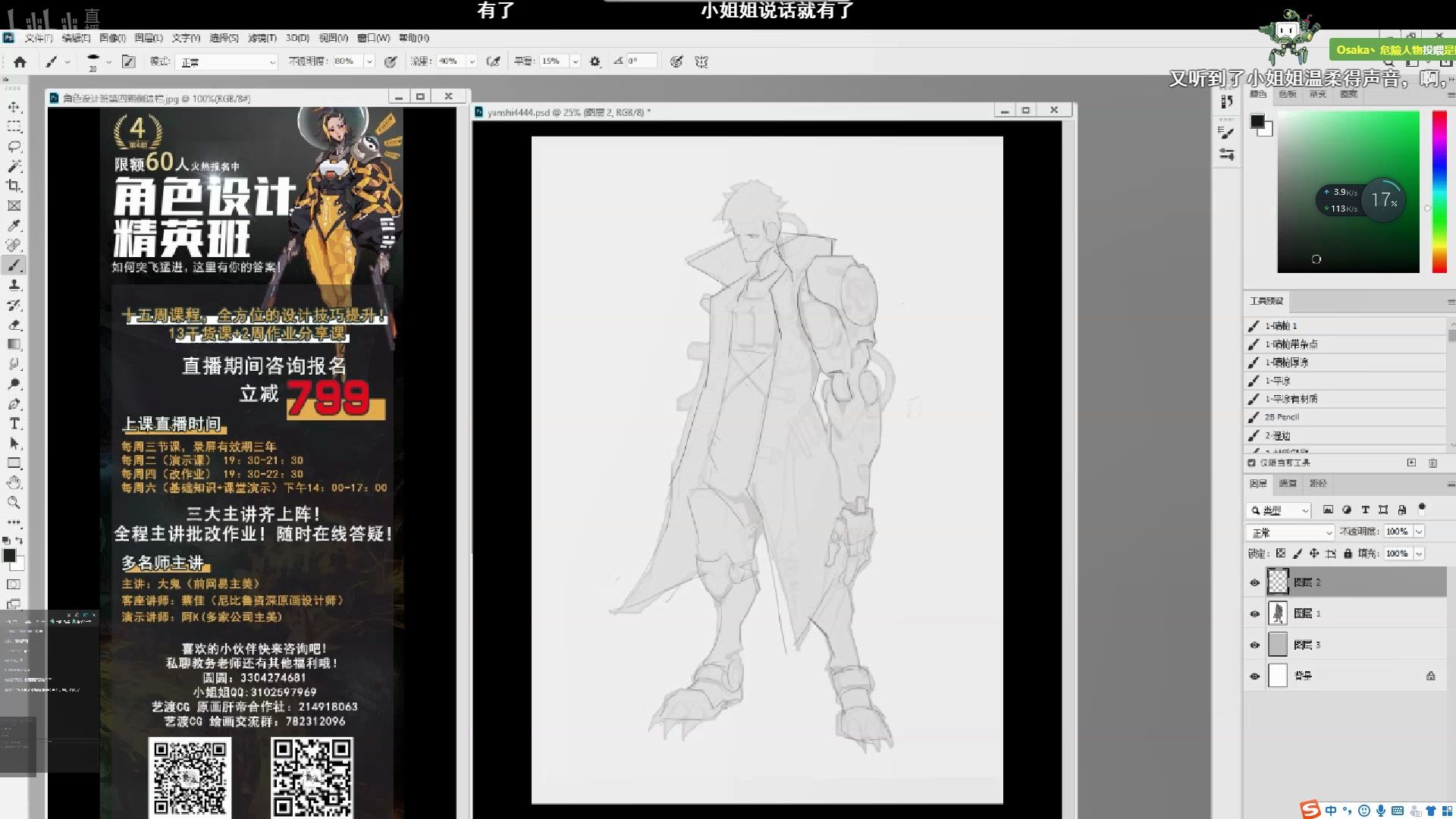The image size is (1456, 819).
Task: Select the Healing Brush tool
Action: (14, 245)
